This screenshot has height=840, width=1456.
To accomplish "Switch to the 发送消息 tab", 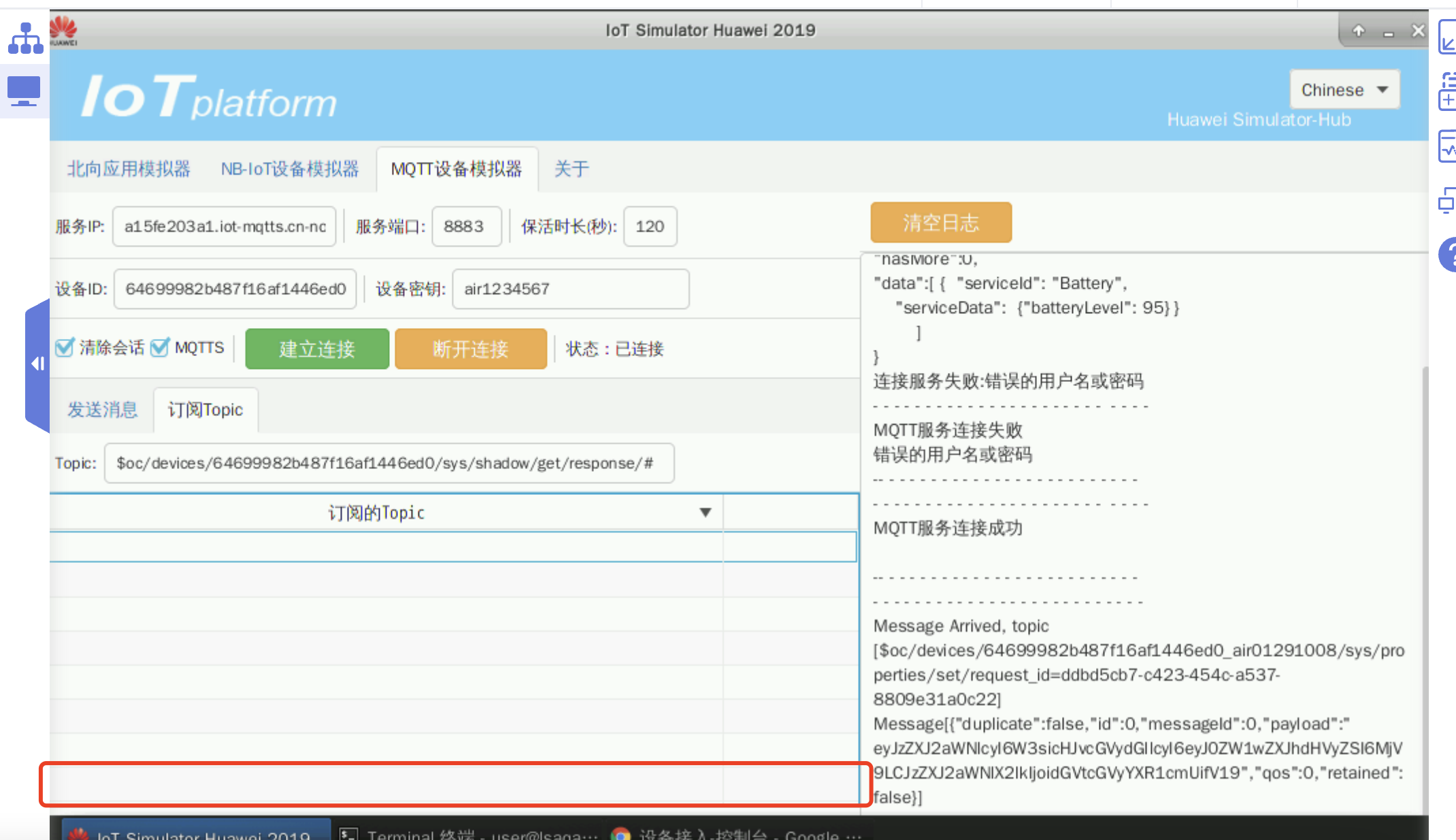I will 103,410.
